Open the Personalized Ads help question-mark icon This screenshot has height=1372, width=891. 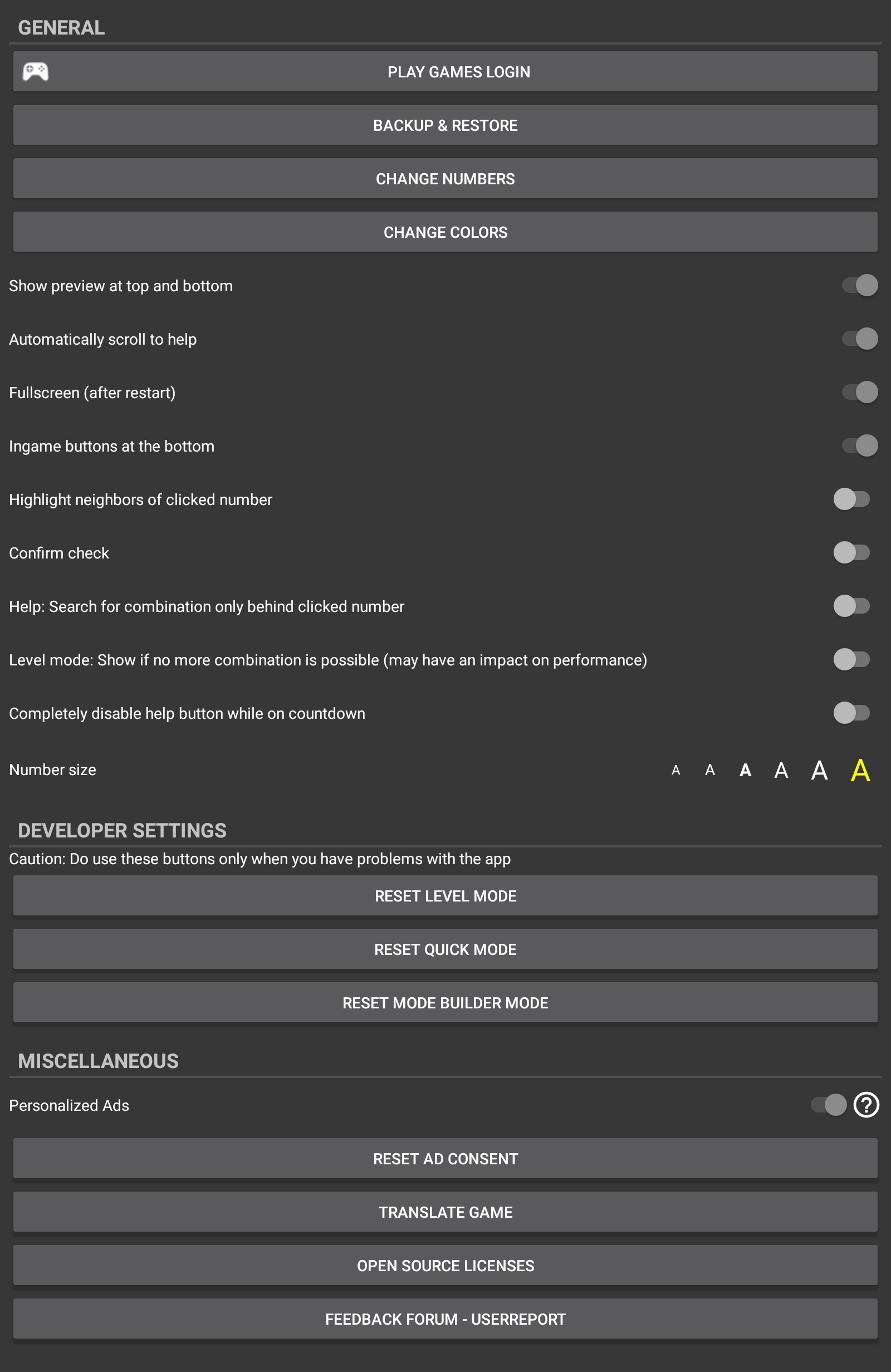(x=865, y=1105)
